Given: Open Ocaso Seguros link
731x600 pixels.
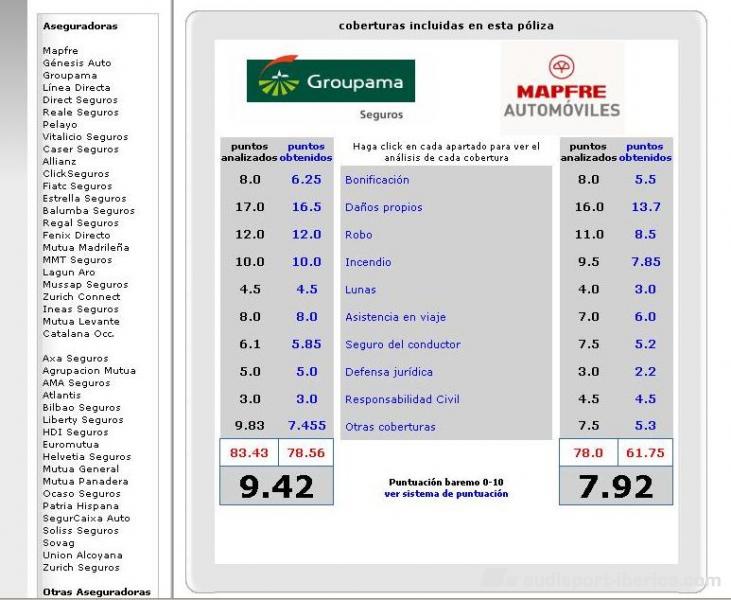Looking at the screenshot, I should 82,494.
